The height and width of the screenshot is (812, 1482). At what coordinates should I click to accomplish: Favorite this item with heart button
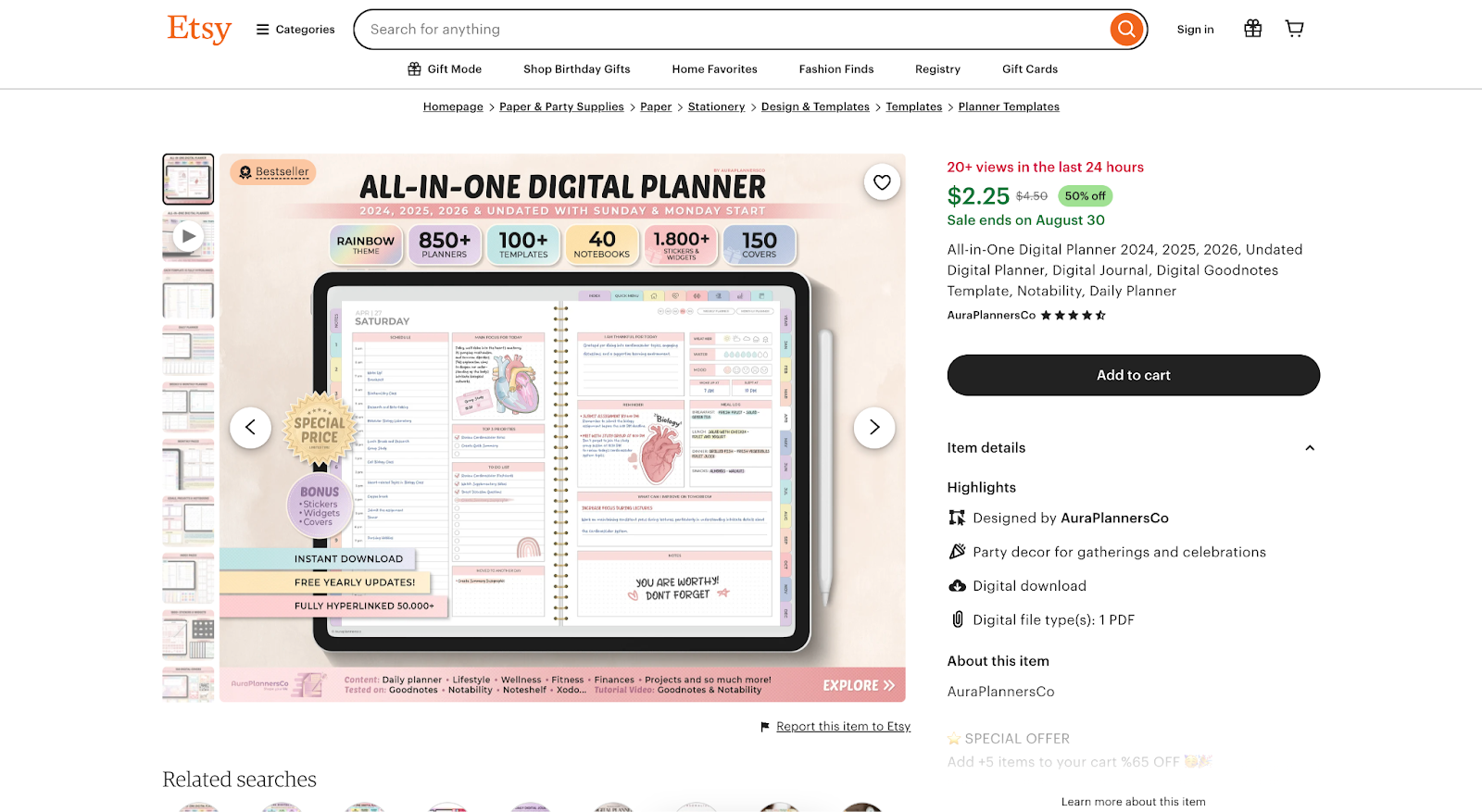(882, 182)
